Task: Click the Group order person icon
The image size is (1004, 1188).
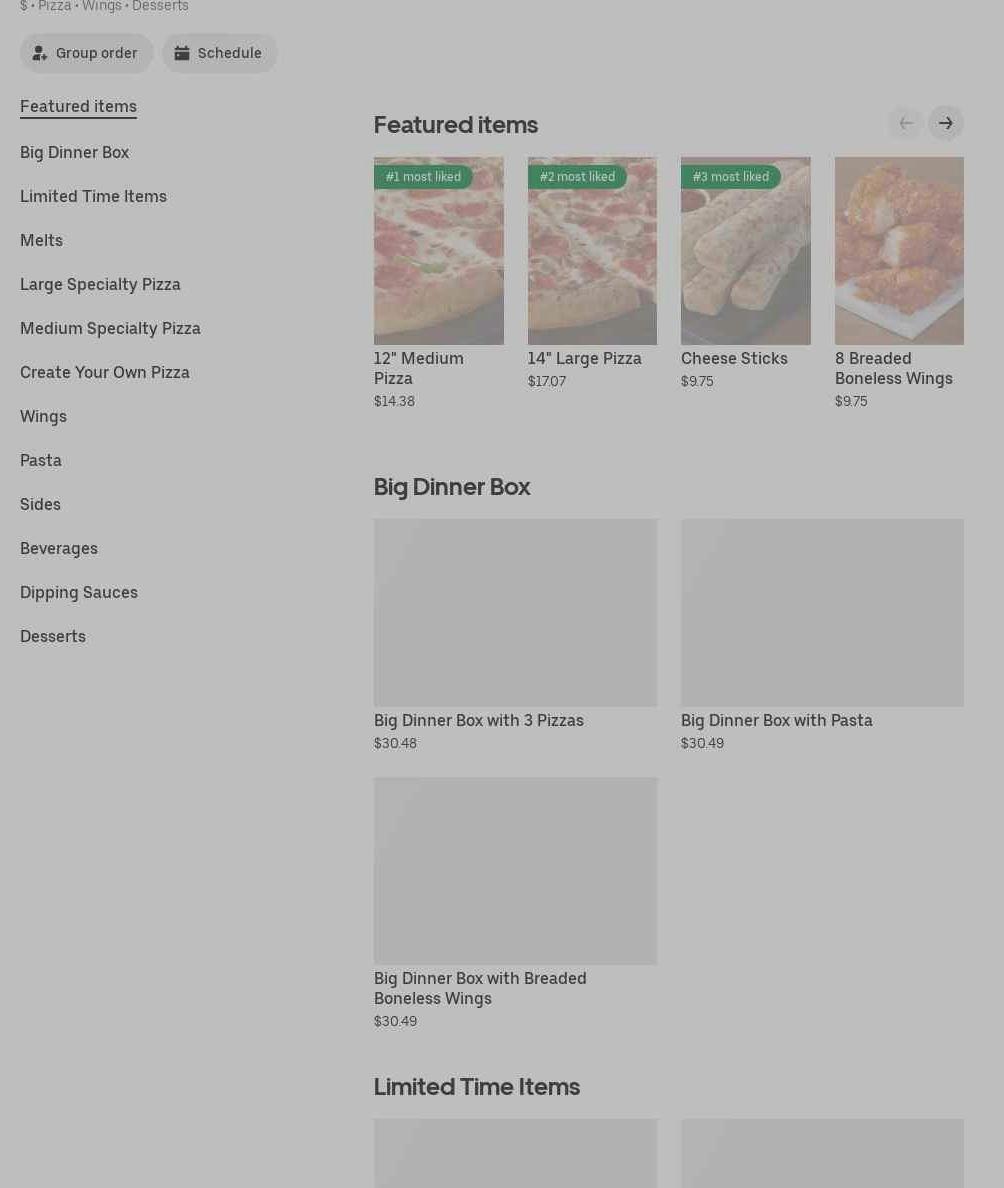Action: point(39,53)
